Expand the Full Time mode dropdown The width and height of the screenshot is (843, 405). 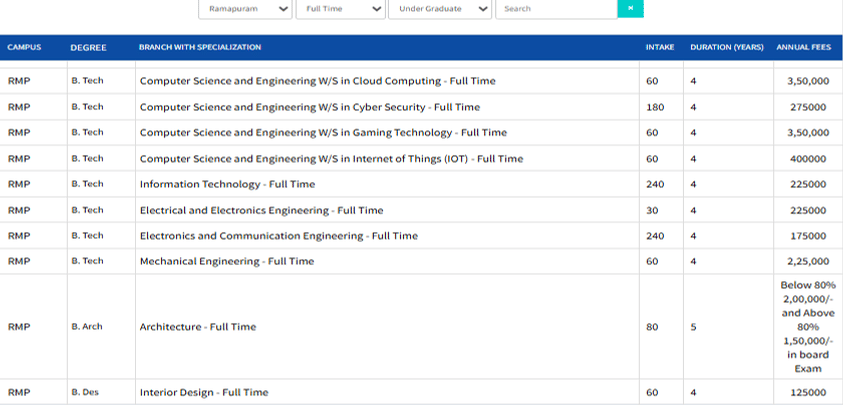point(340,8)
